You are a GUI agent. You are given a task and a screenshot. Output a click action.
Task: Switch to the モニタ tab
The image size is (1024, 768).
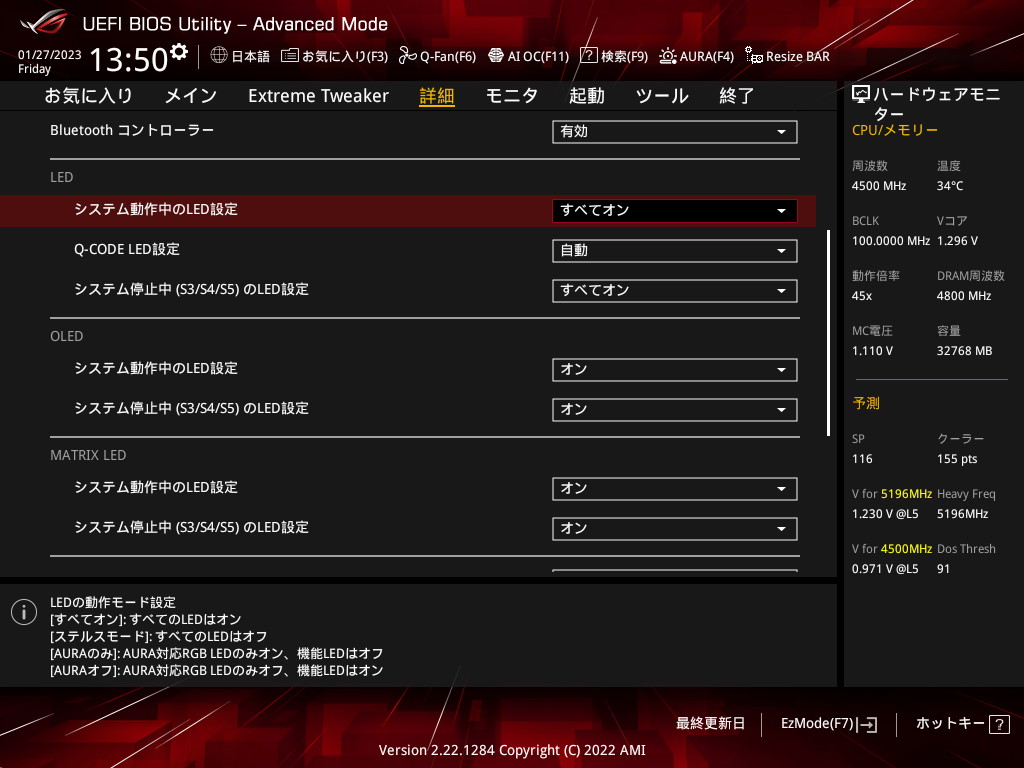click(511, 95)
